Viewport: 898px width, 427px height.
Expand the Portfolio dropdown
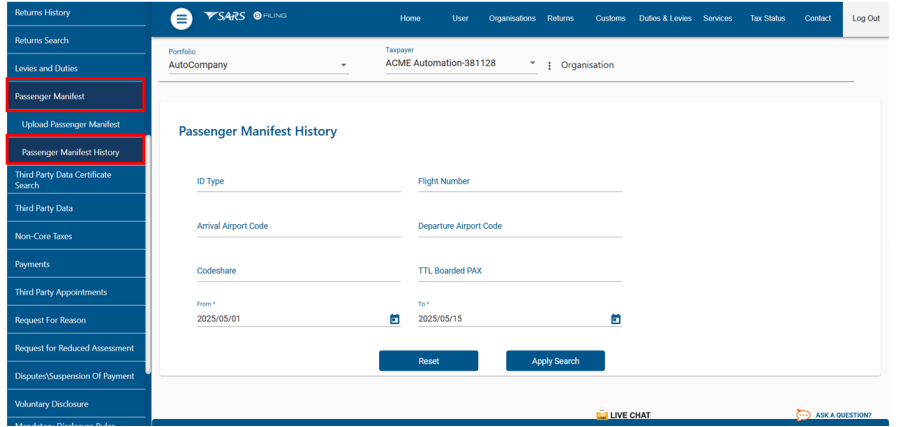coord(343,65)
